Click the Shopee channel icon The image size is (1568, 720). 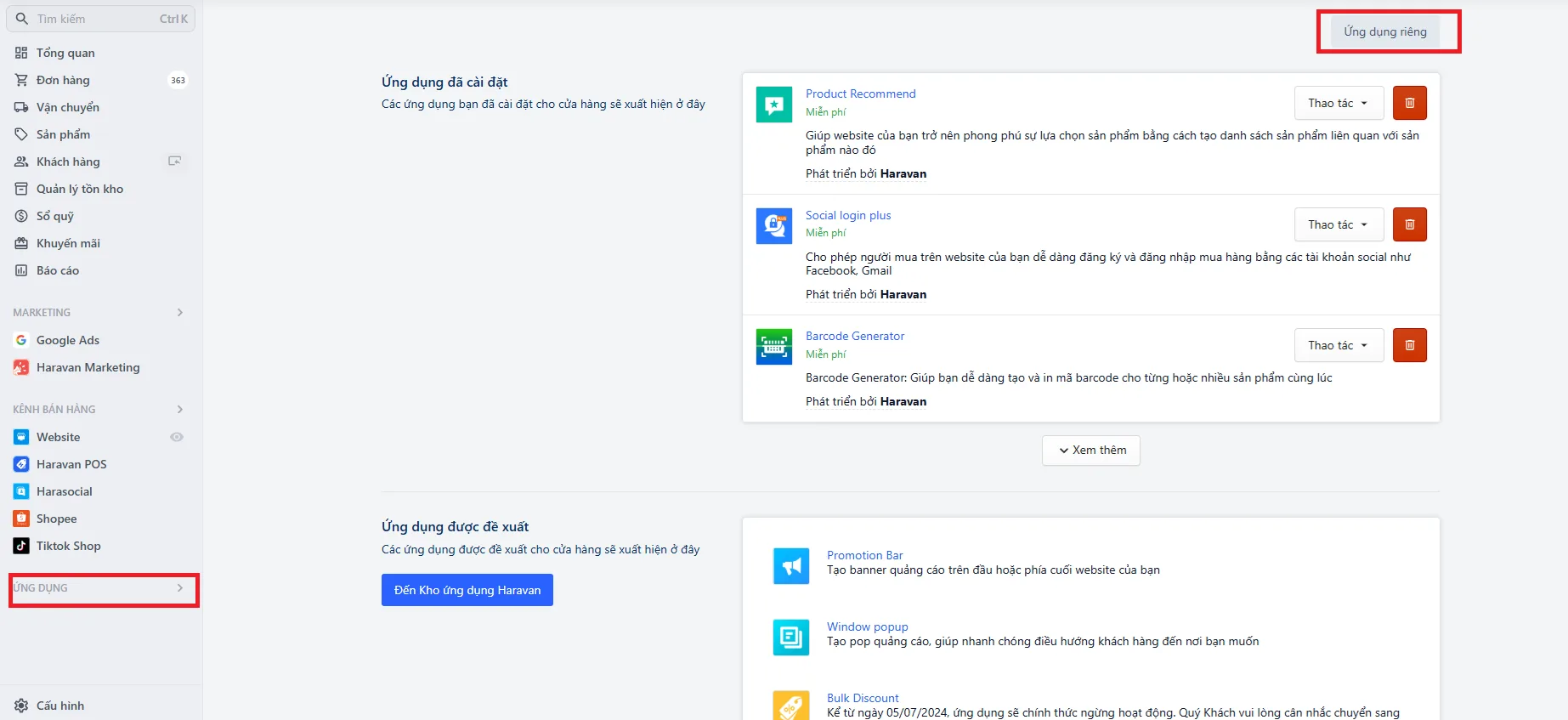(x=21, y=519)
